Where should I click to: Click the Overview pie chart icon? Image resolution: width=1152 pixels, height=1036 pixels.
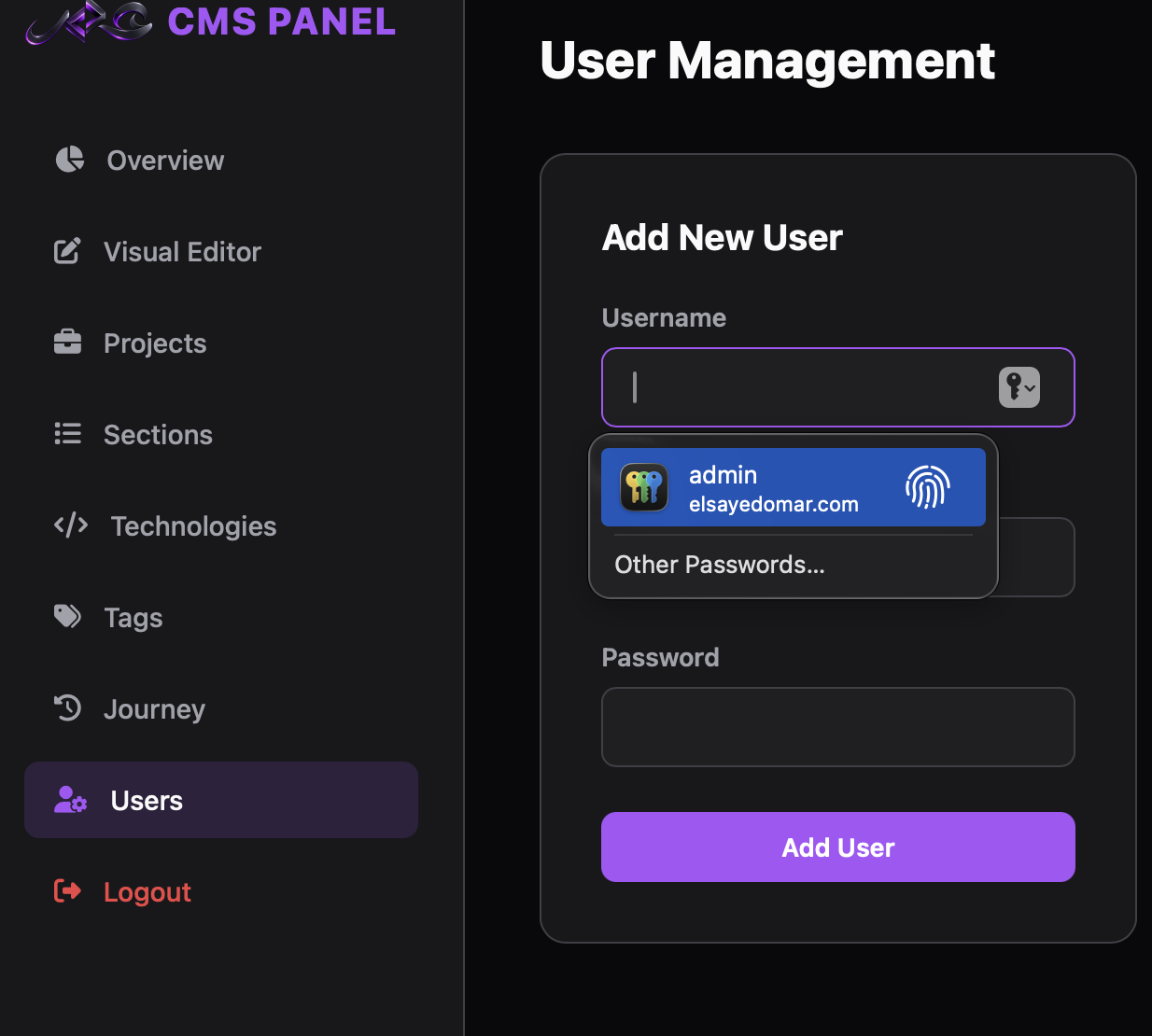tap(70, 160)
